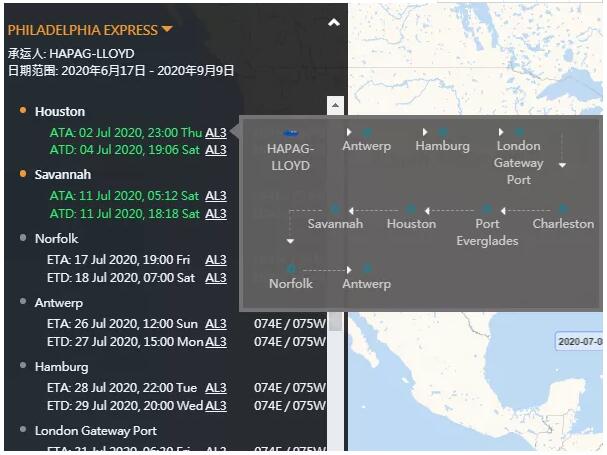Click the date marker label on the map
Image resolution: width=607 pixels, height=455 pixels.
(x=580, y=342)
